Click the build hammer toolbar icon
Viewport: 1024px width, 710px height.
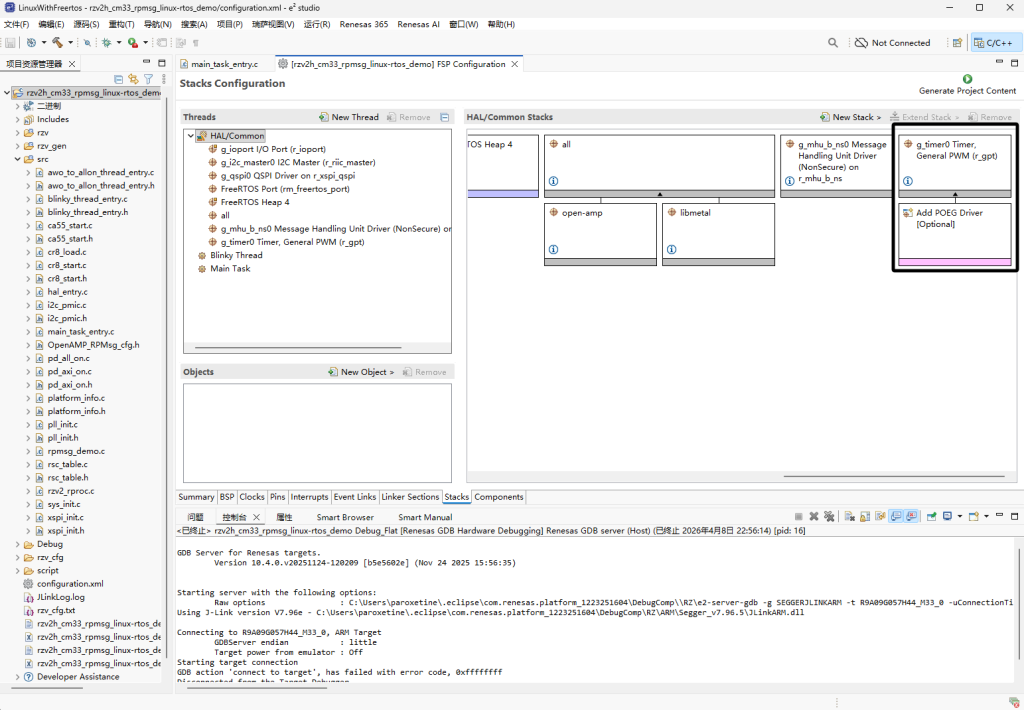tap(57, 43)
